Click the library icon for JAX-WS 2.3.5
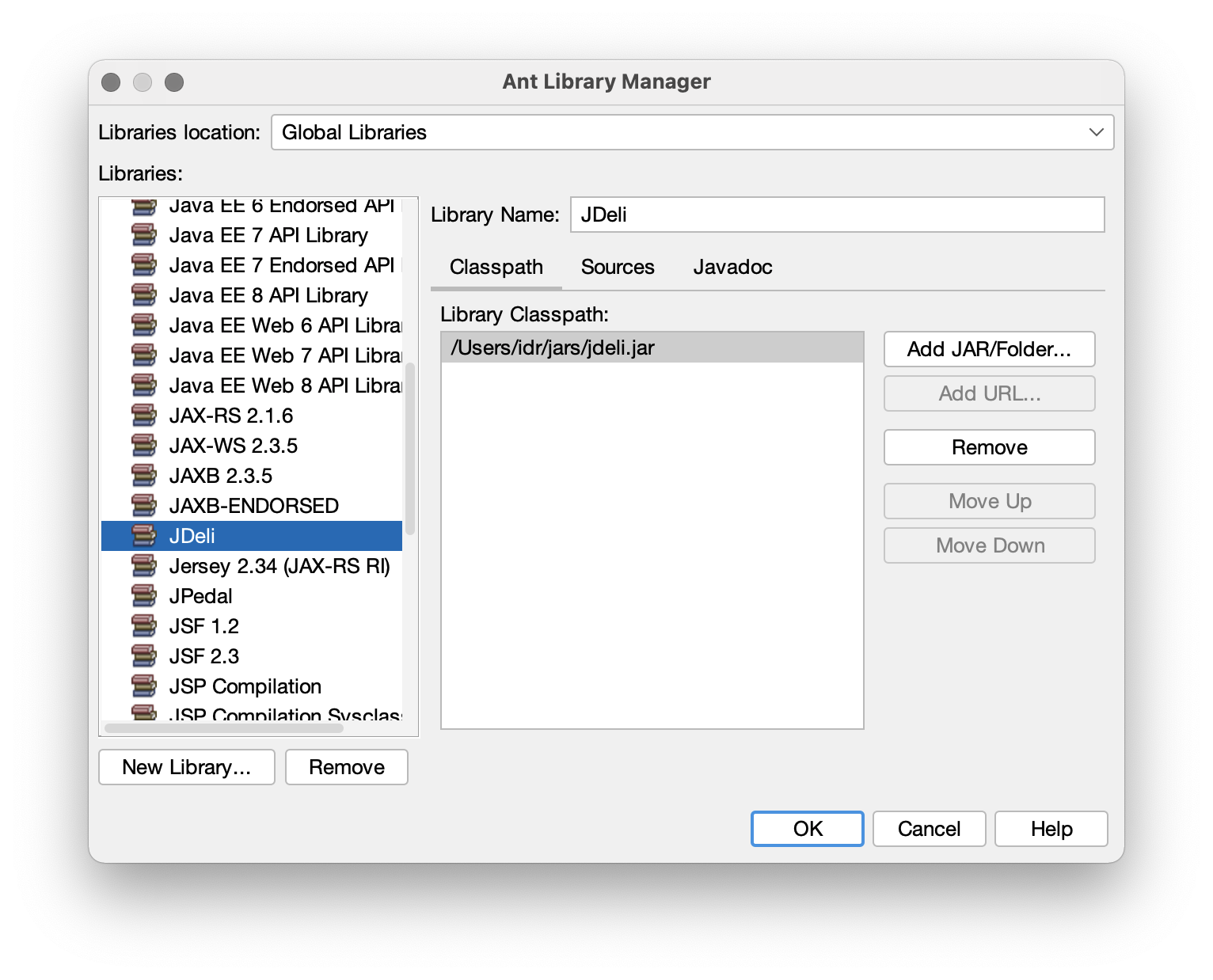The height and width of the screenshot is (980, 1213). (145, 445)
